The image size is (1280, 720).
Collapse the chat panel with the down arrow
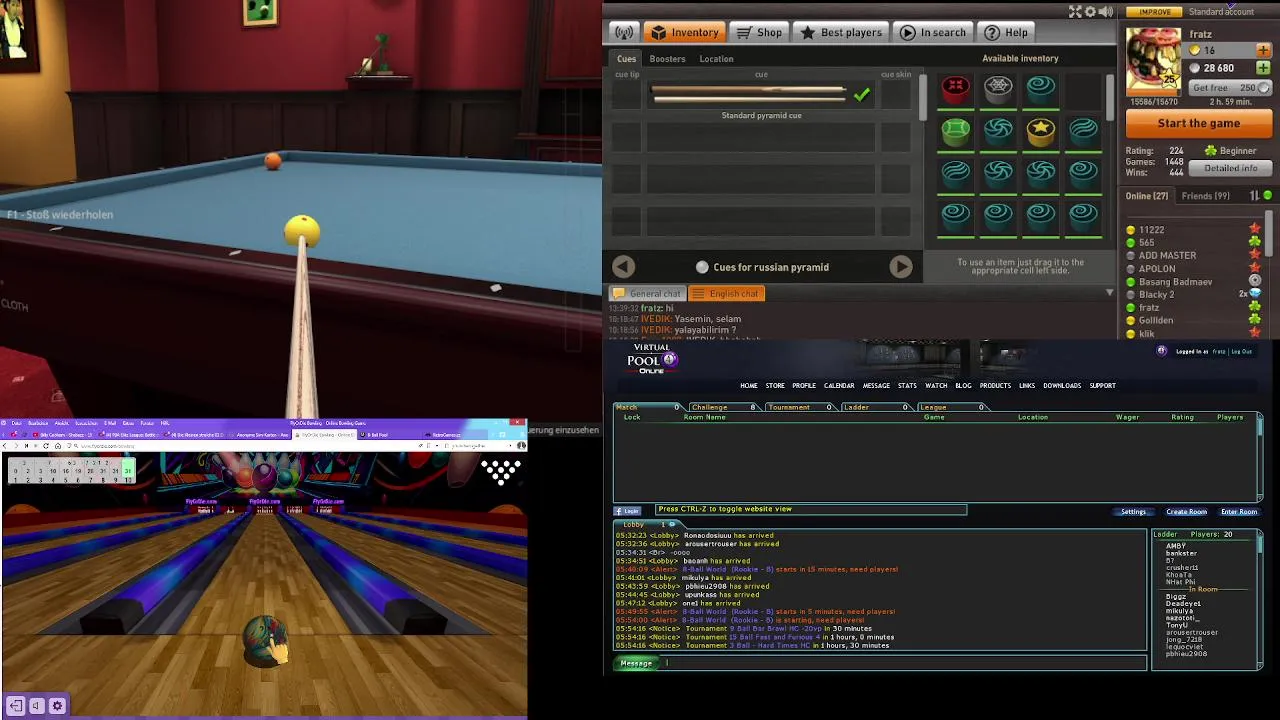pyautogui.click(x=1109, y=293)
